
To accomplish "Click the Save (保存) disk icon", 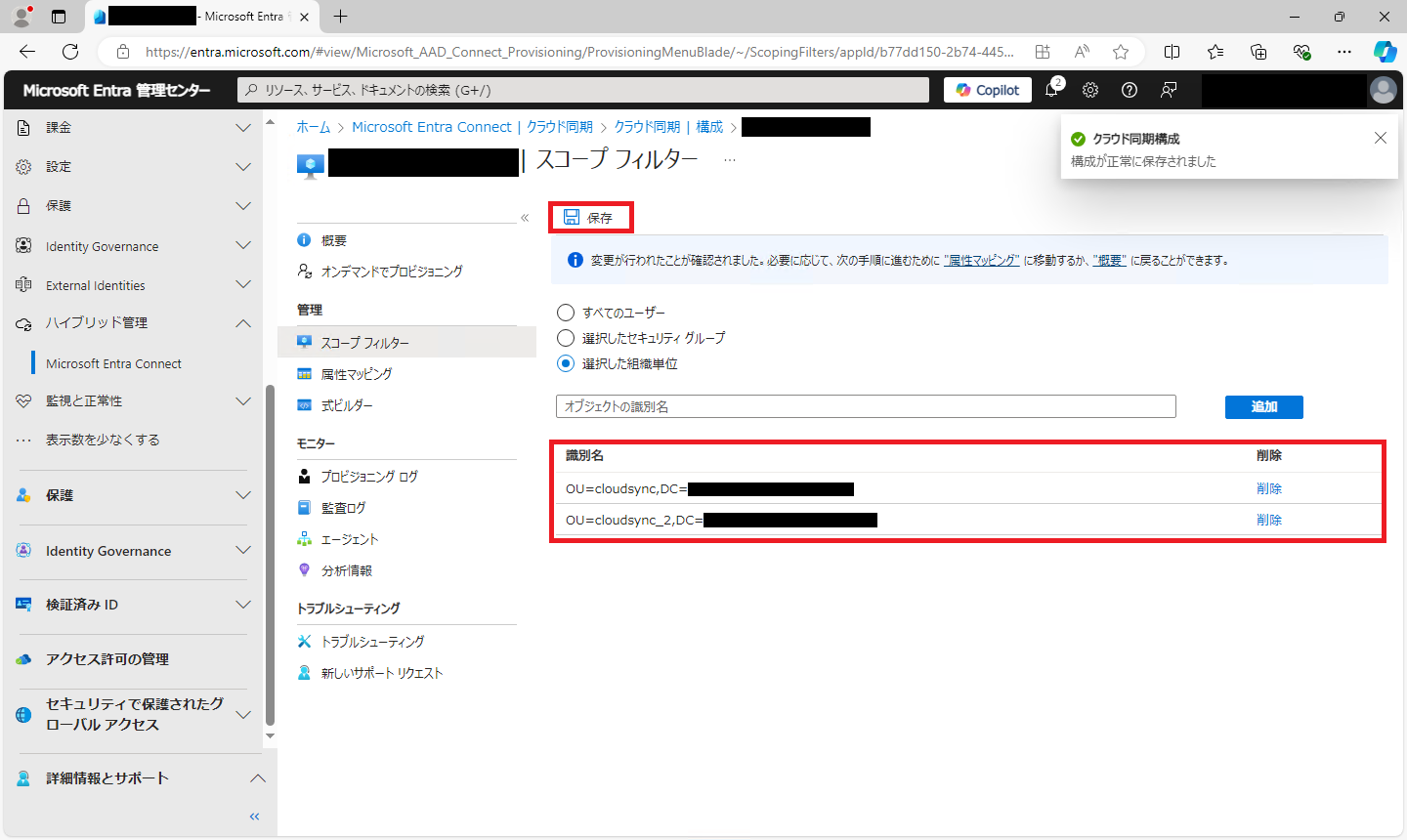I will (572, 217).
